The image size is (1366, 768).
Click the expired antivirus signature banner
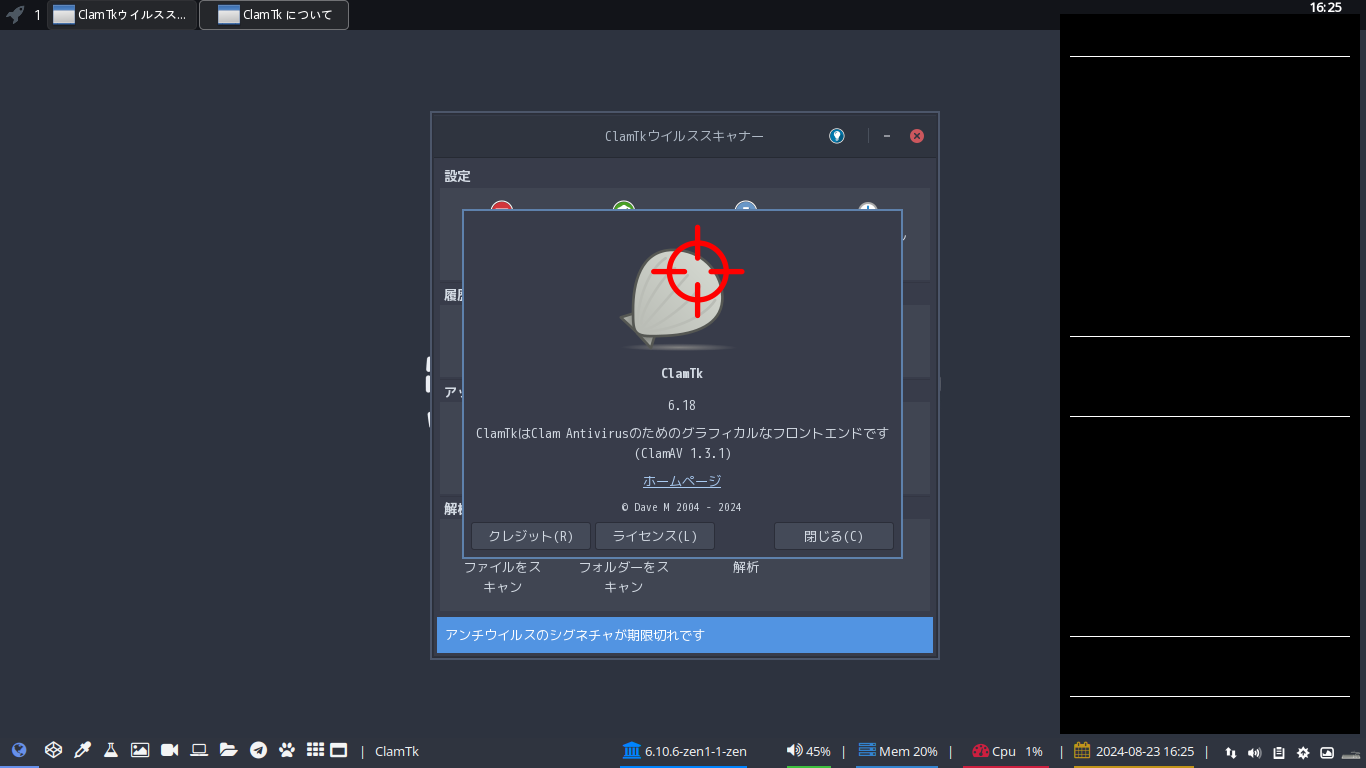click(x=684, y=634)
